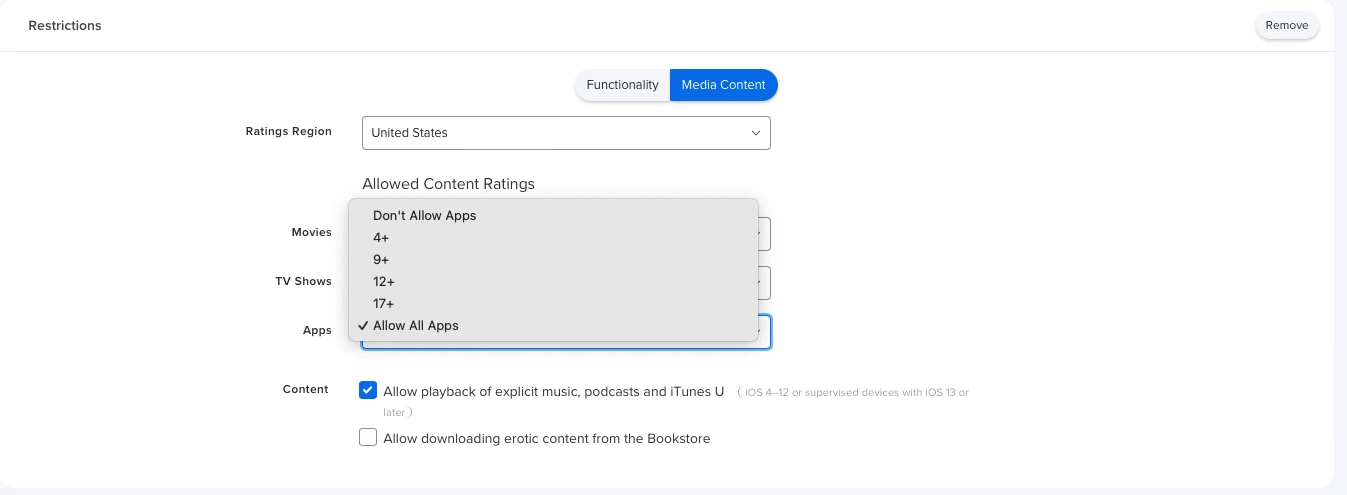Enable Allow downloading erotic content checkbox

coord(368,438)
